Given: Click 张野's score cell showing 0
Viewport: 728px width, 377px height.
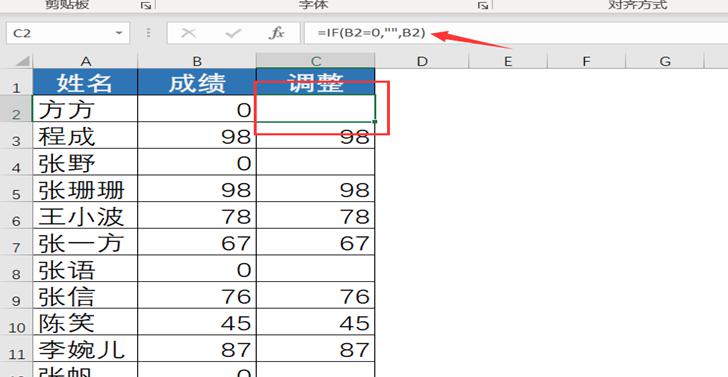Looking at the screenshot, I should tap(197, 162).
